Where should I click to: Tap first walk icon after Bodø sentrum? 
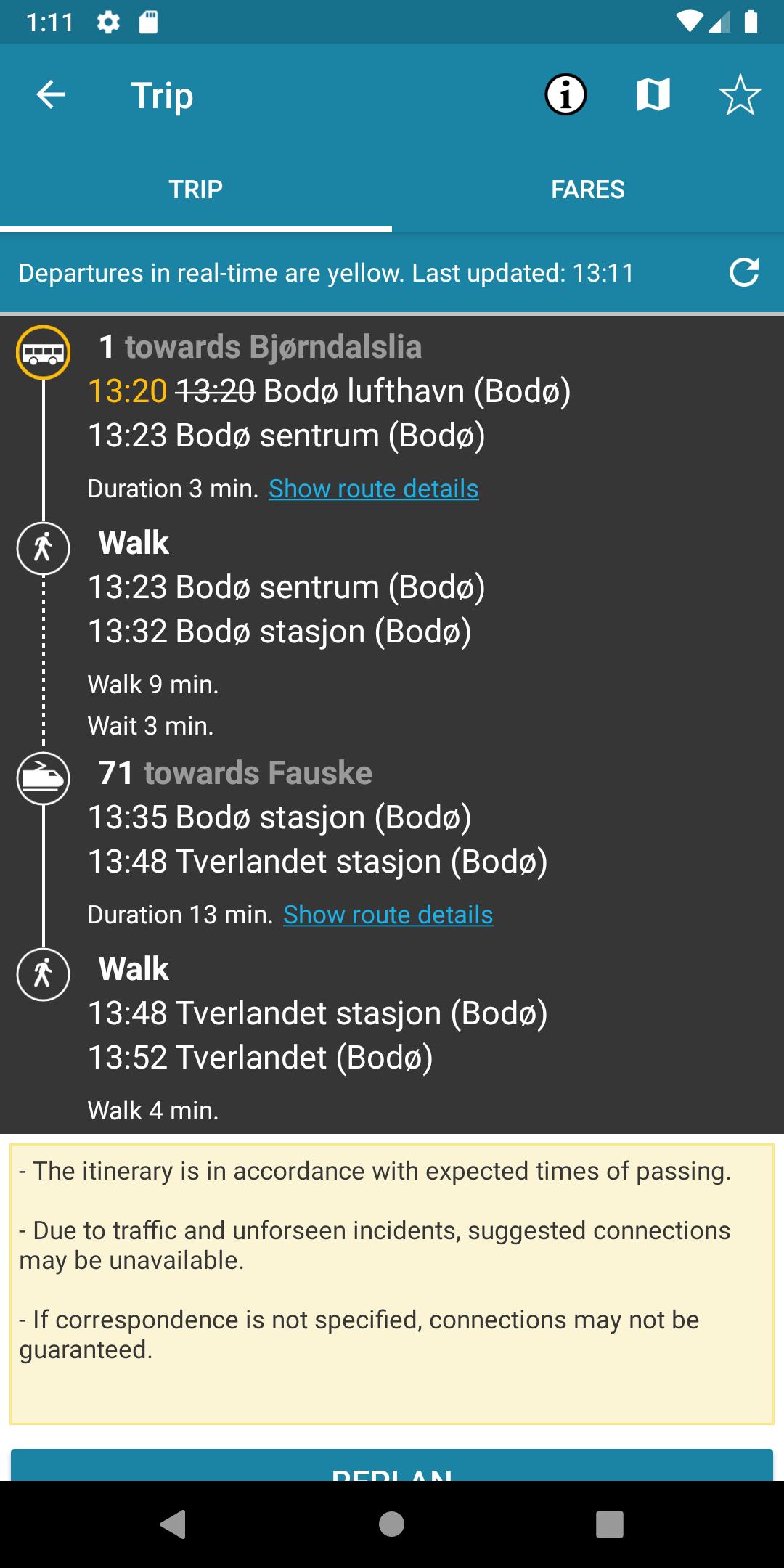click(44, 548)
